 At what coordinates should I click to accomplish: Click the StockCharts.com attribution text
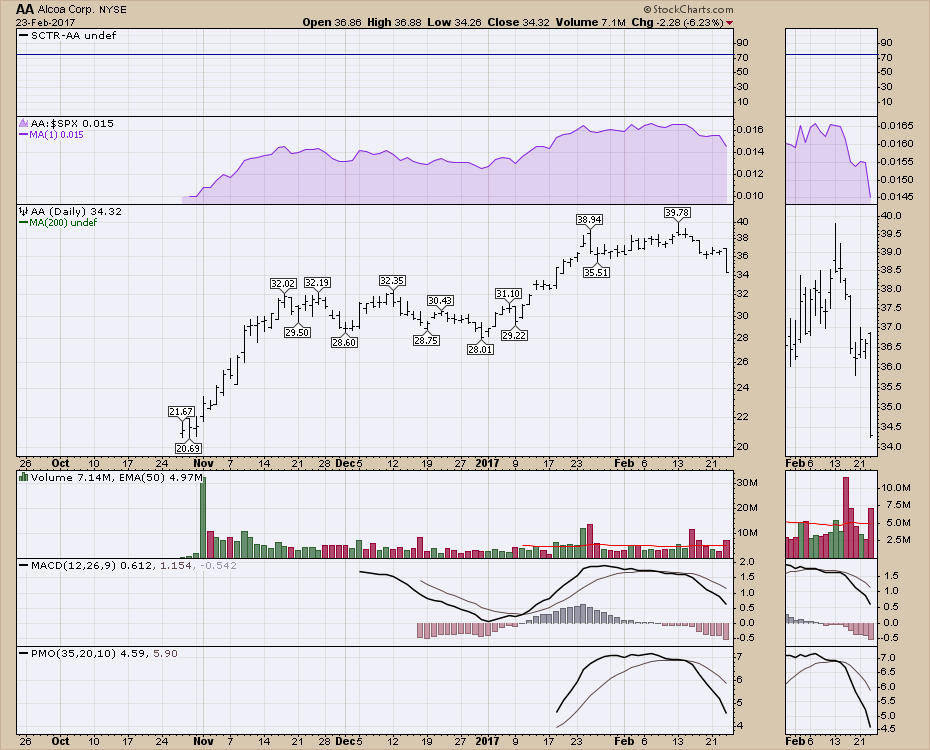[x=689, y=9]
